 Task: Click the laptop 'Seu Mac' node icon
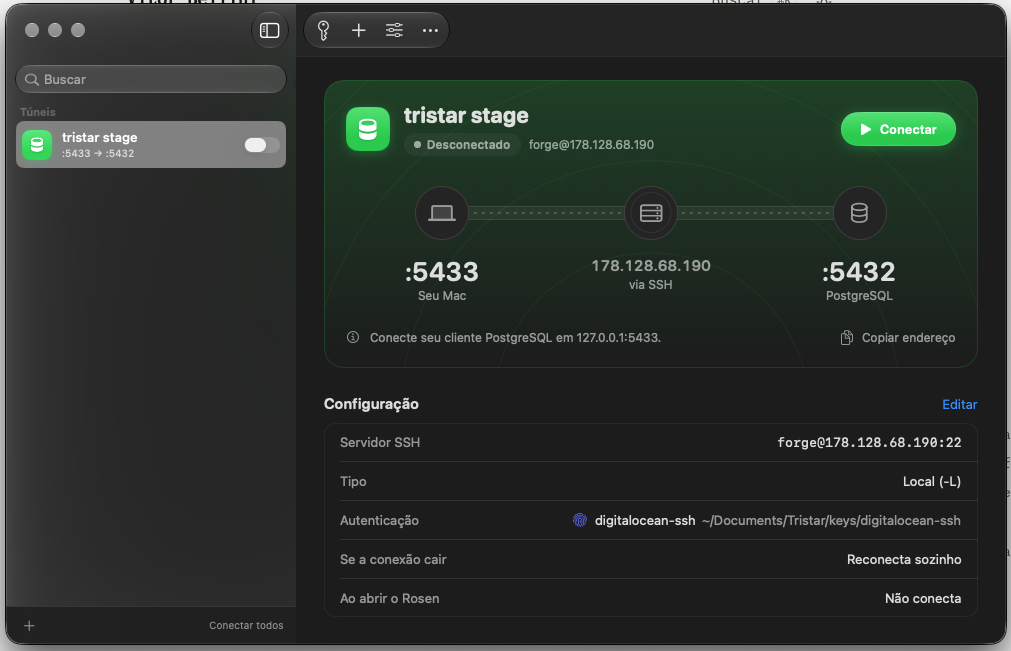click(442, 213)
